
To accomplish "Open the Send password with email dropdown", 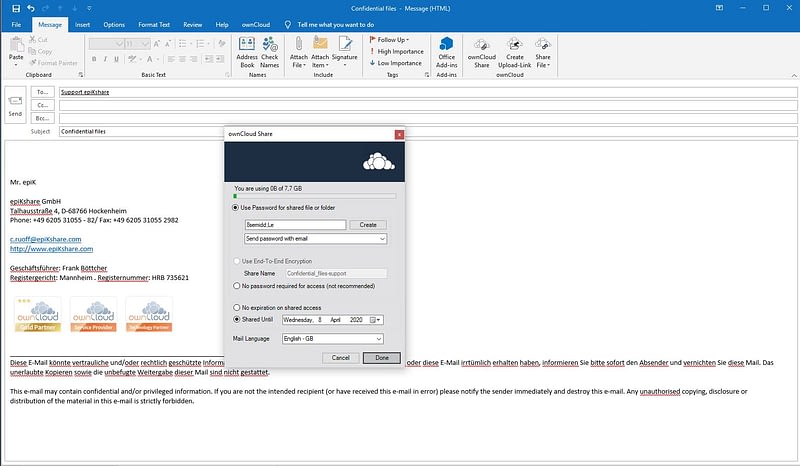I will (315, 238).
